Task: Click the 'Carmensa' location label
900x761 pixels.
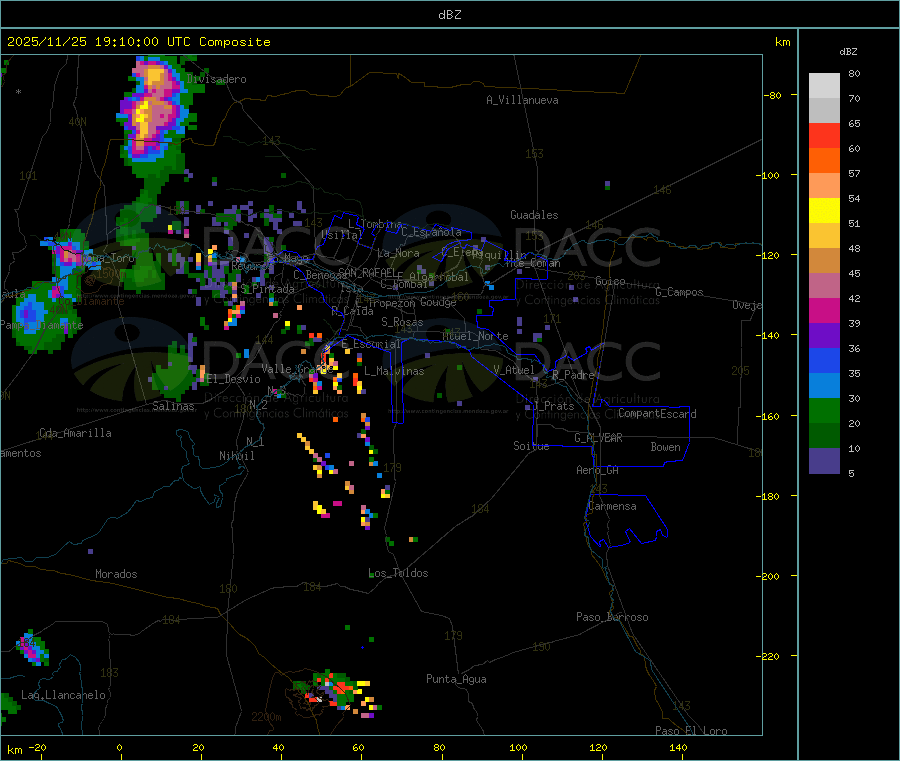Action: (x=612, y=506)
